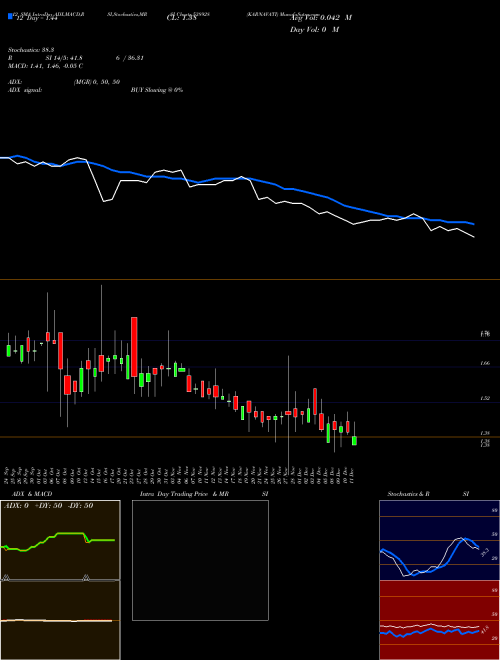Select the 'MACD: 1.41, 1.46, -0.05 C' line
This screenshot has height=660, width=500.
click(x=45, y=66)
